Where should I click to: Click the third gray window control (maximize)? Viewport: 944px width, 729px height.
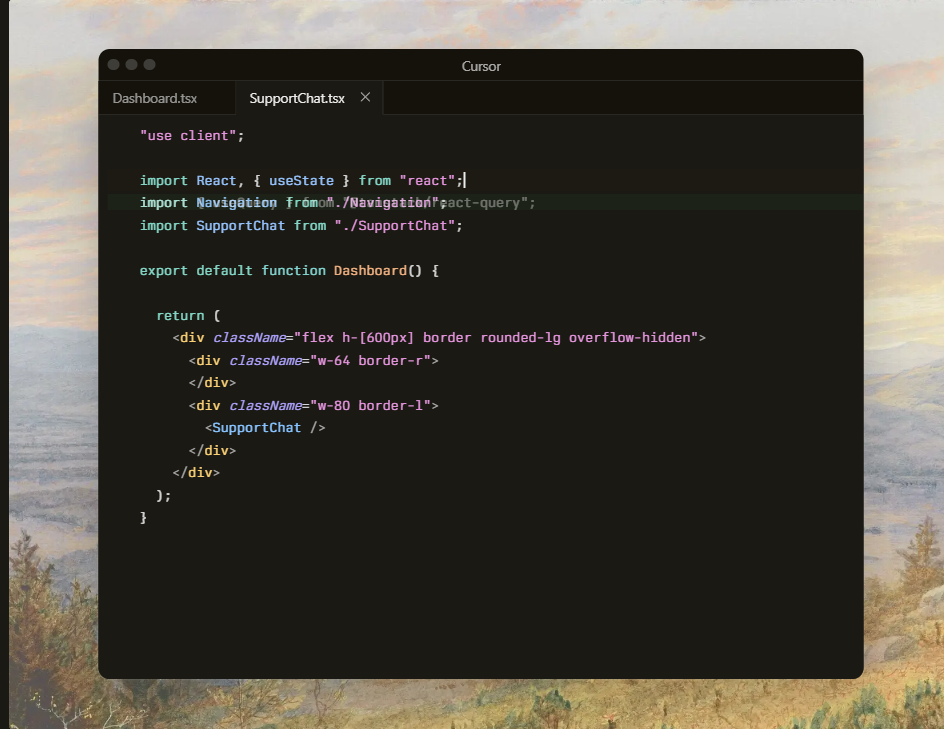[149, 65]
